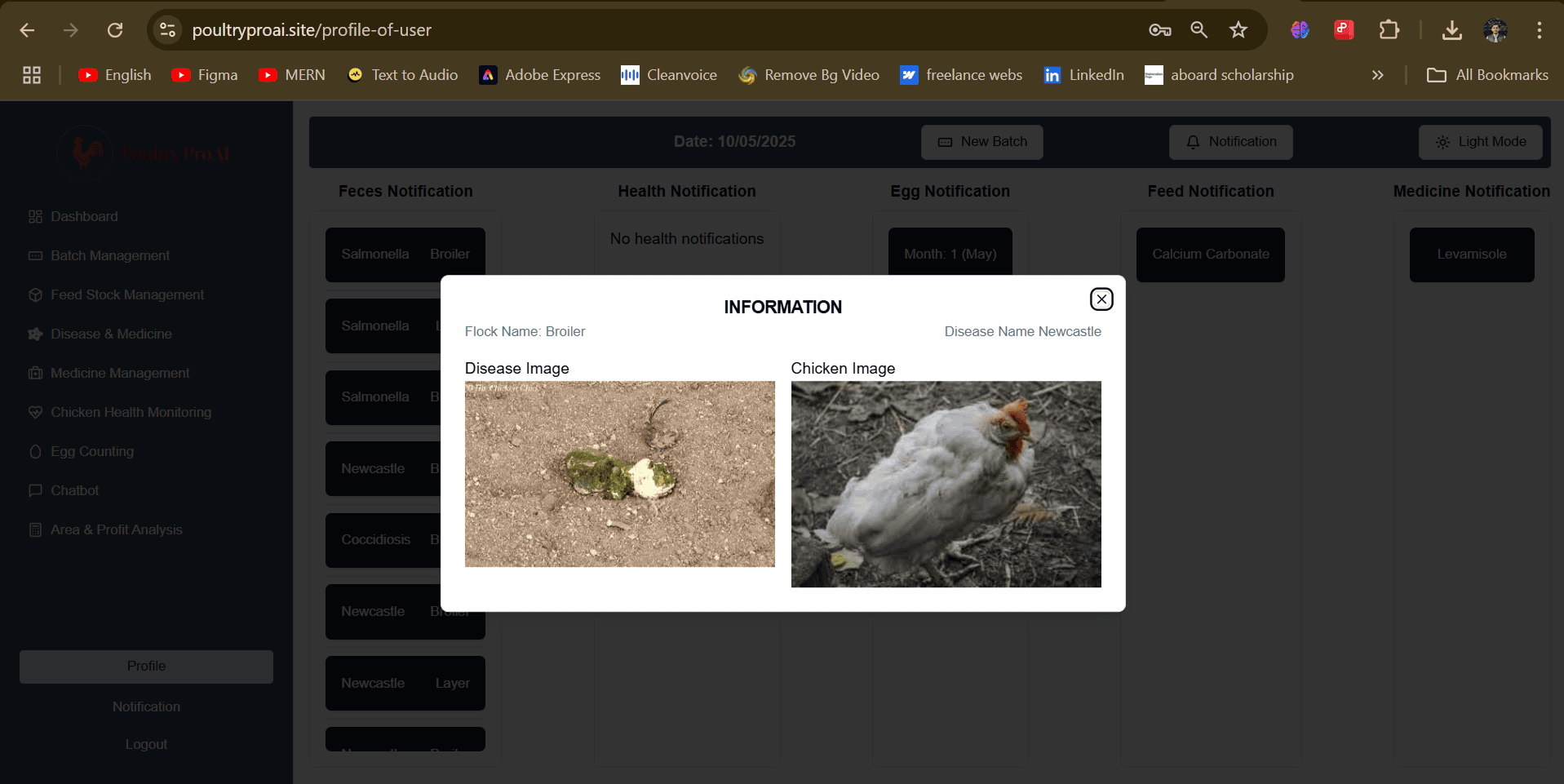The width and height of the screenshot is (1564, 784).
Task: Open the Remove Bg Video bookmark
Action: (809, 75)
